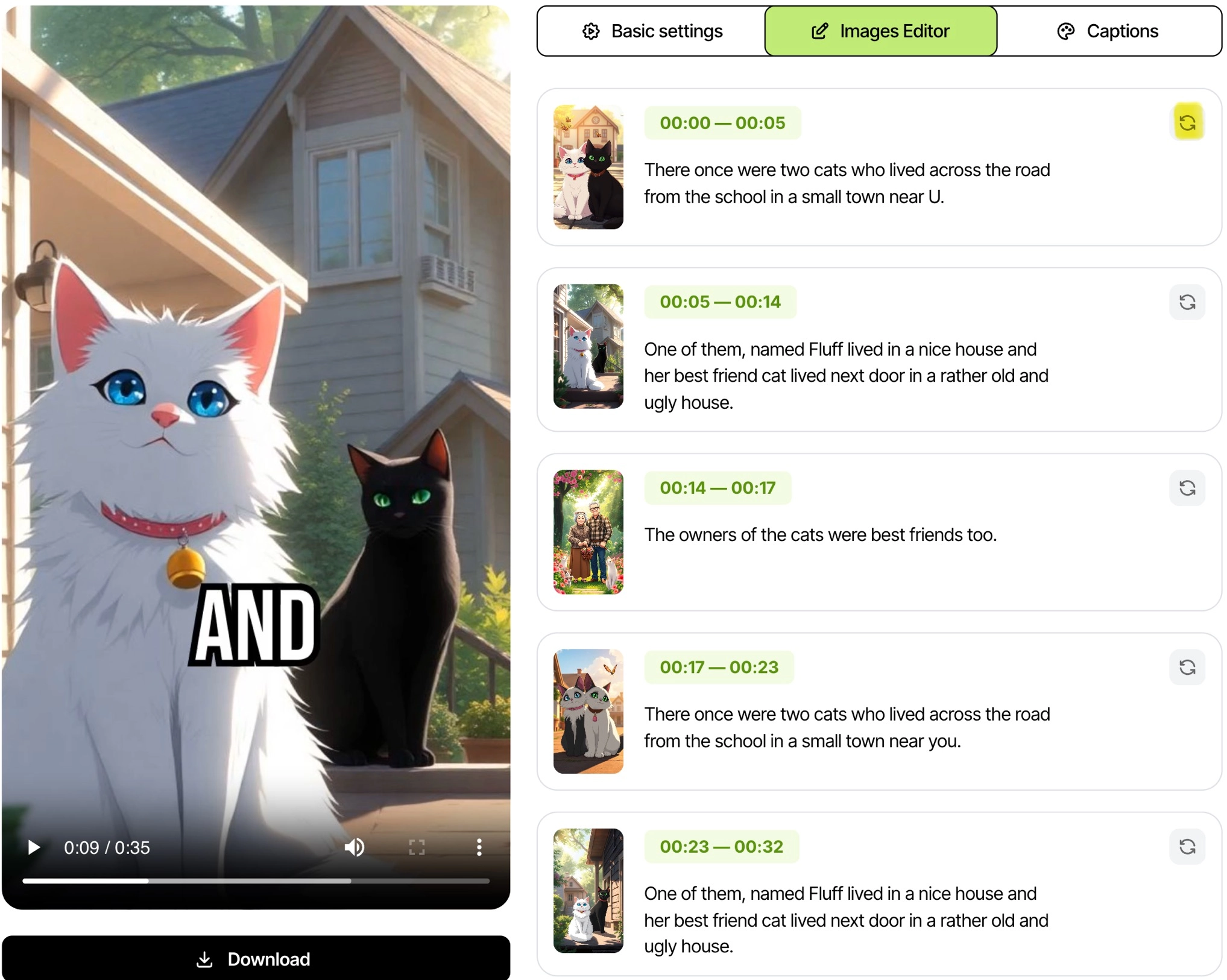Seek on the video progress bar
The image size is (1227, 980).
pos(256,881)
